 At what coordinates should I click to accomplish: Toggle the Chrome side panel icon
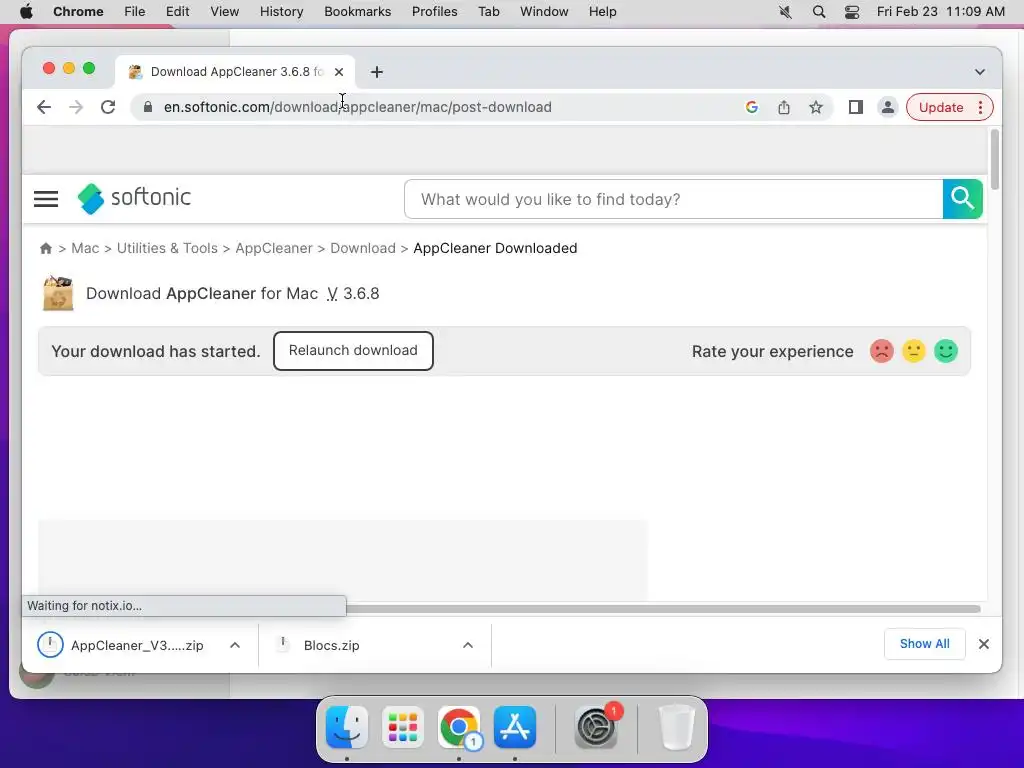click(x=856, y=107)
